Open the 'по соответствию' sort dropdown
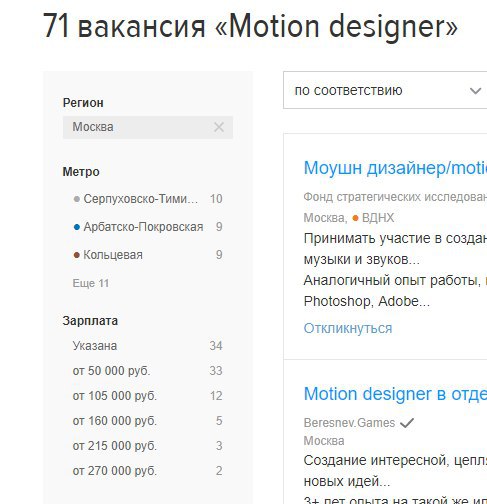 pyautogui.click(x=385, y=90)
